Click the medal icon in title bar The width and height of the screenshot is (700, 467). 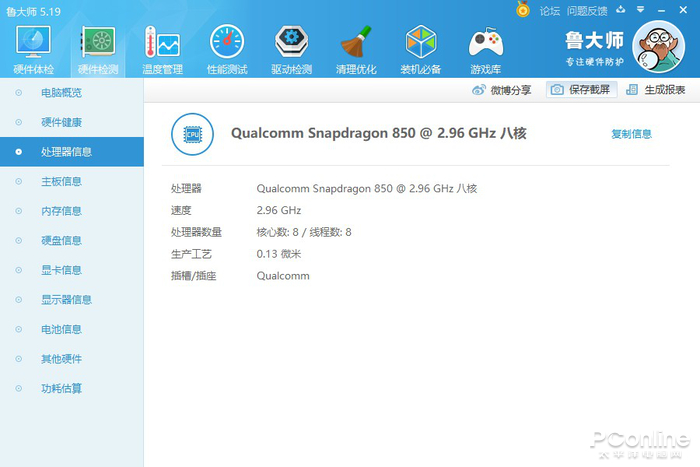click(523, 9)
